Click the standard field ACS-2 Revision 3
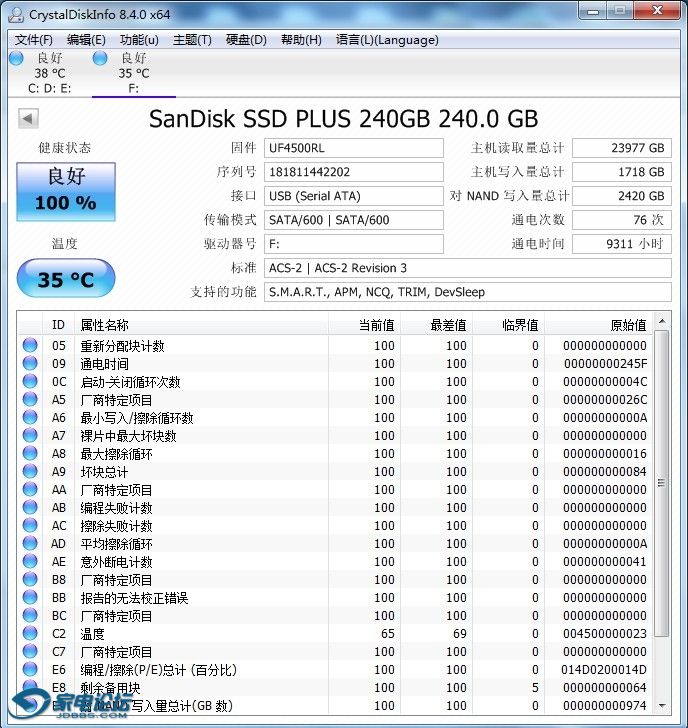688x728 pixels. pyautogui.click(x=468, y=268)
